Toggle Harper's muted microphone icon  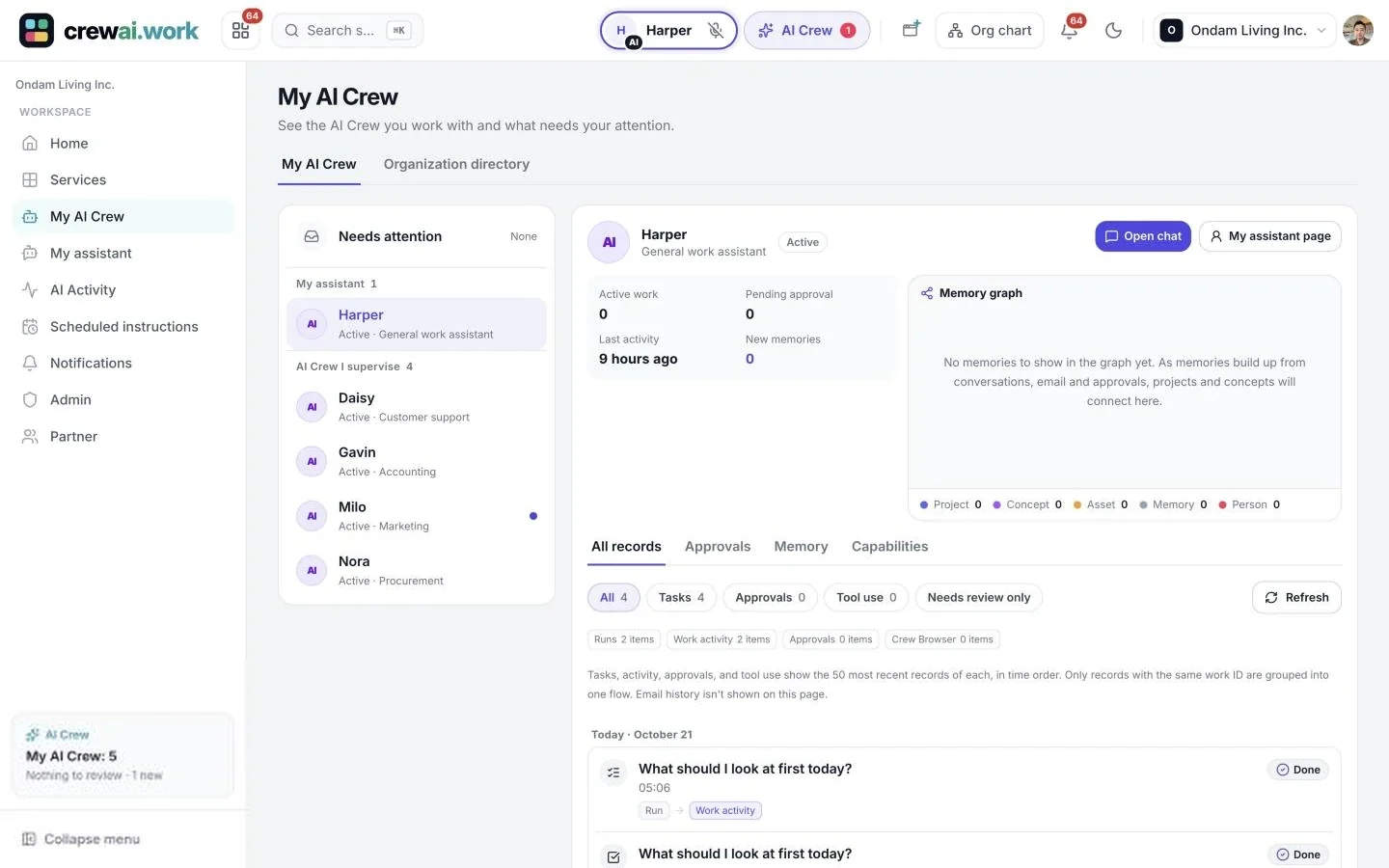click(716, 31)
